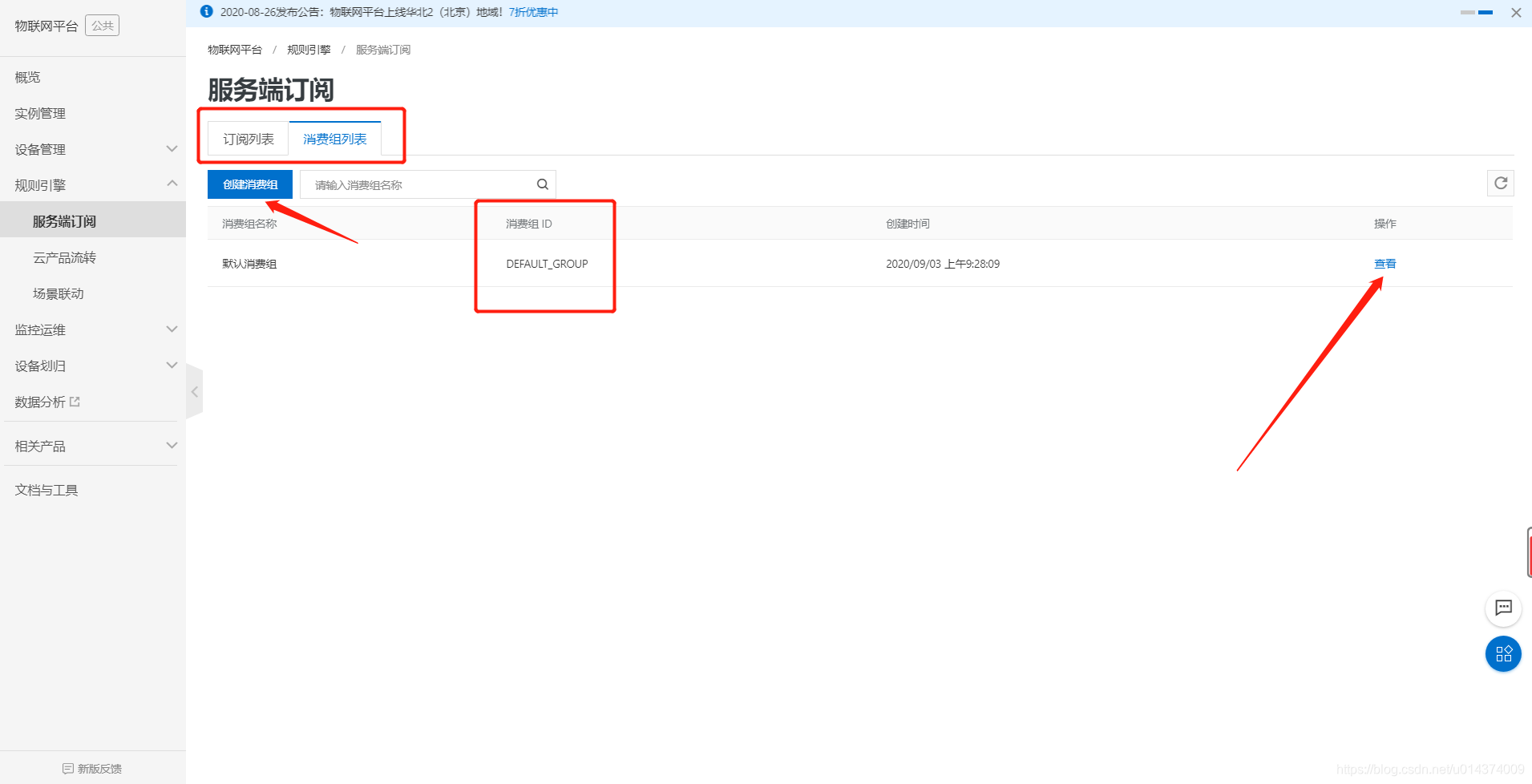The height and width of the screenshot is (784, 1532).
Task: Click the 公共 instance tag
Action: (102, 26)
